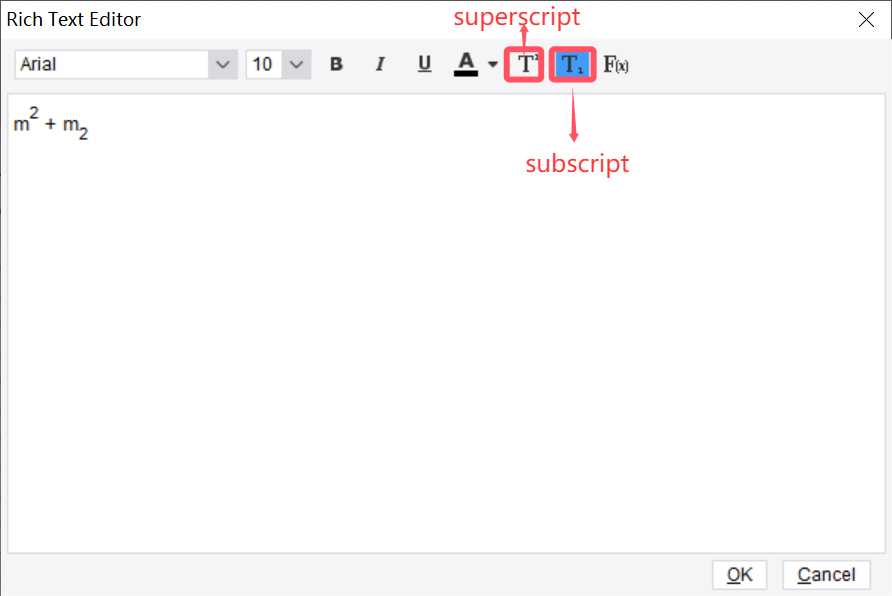Expand the font size dropdown
The width and height of the screenshot is (892, 596).
pos(296,64)
